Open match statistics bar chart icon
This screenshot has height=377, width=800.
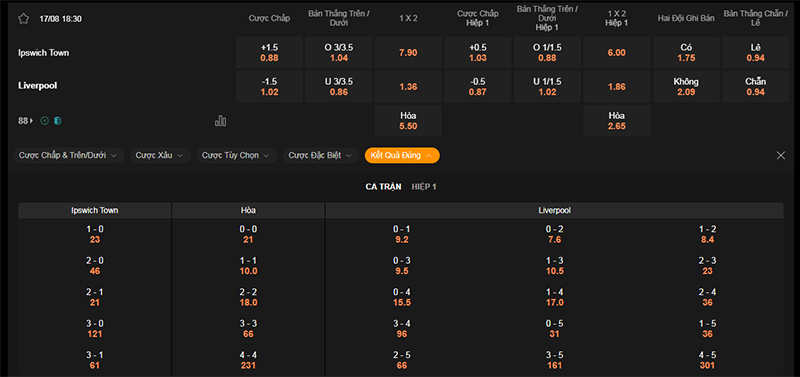(220, 121)
